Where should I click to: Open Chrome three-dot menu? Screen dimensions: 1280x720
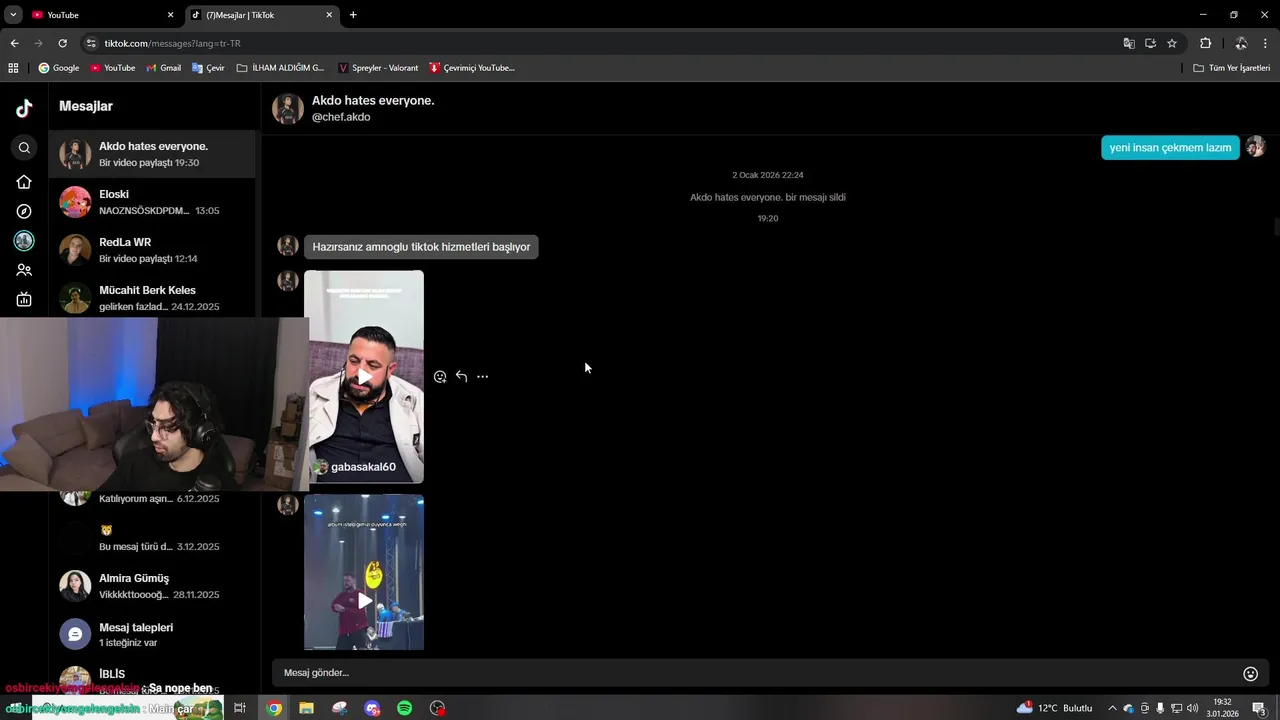(1266, 43)
